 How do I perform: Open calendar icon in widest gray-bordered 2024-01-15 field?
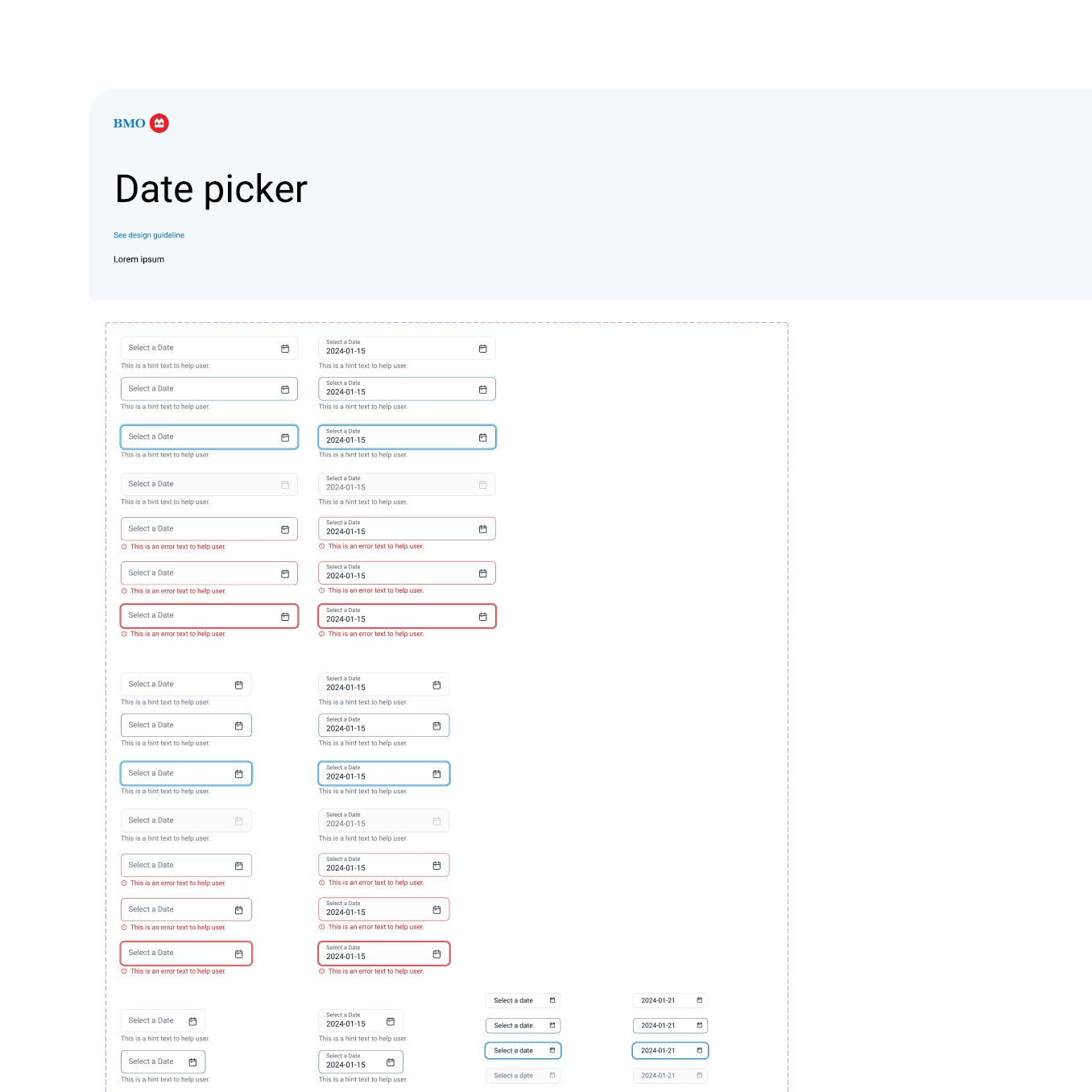click(483, 349)
